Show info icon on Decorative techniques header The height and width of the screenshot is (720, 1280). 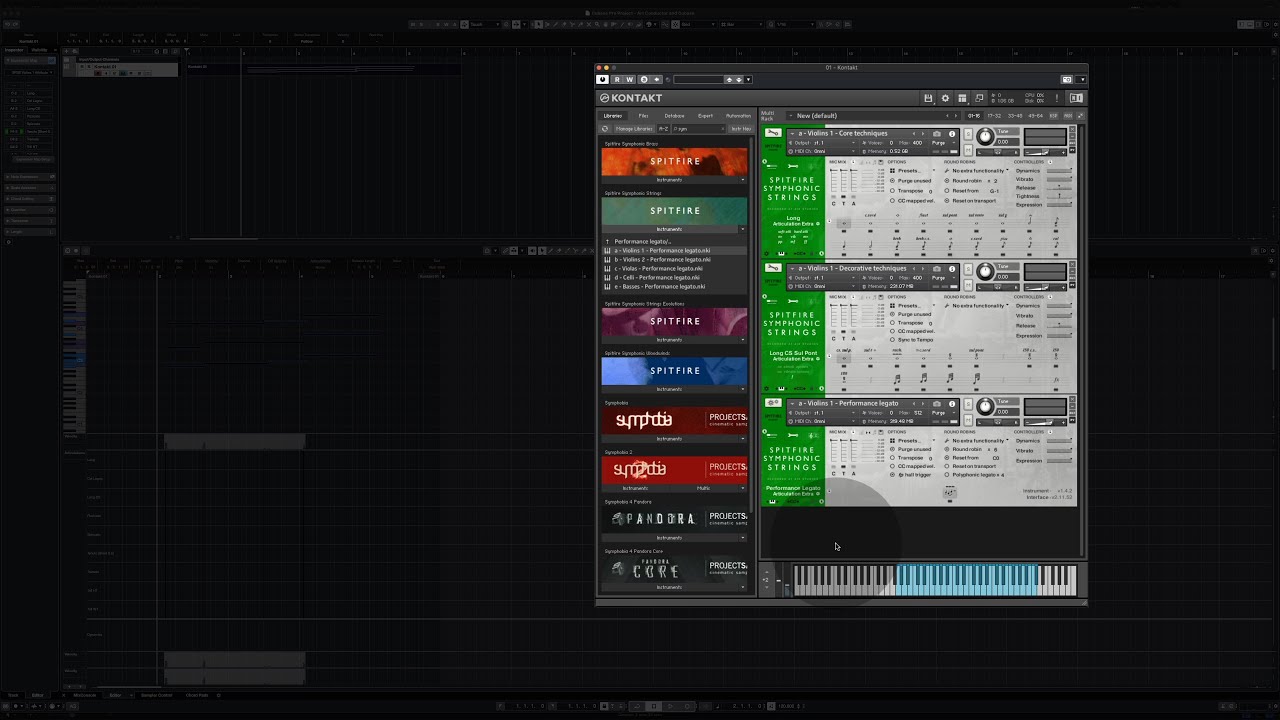coord(952,269)
